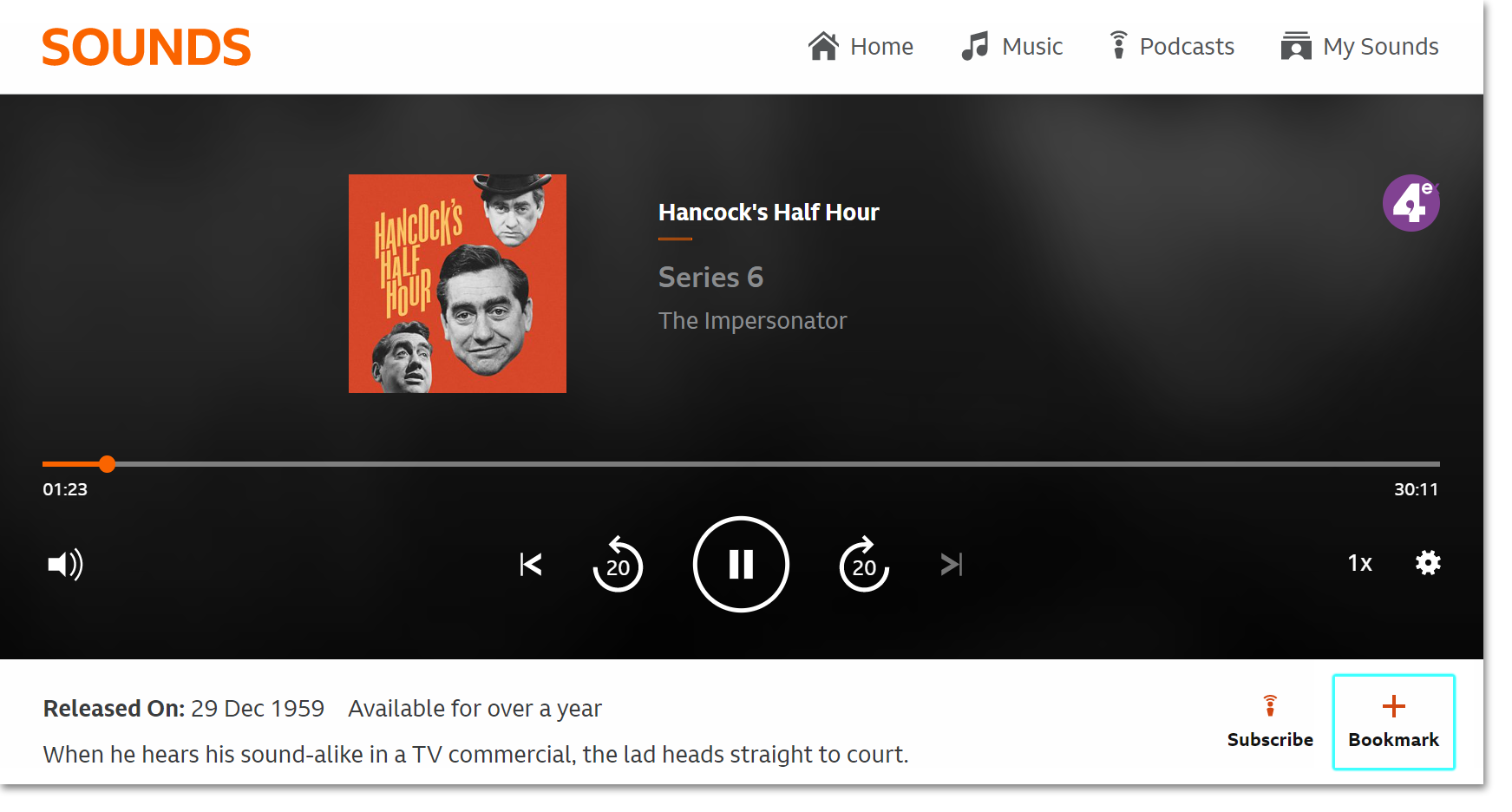Change playback speed from 1x
The height and width of the screenshot is (812, 1512).
point(1359,563)
